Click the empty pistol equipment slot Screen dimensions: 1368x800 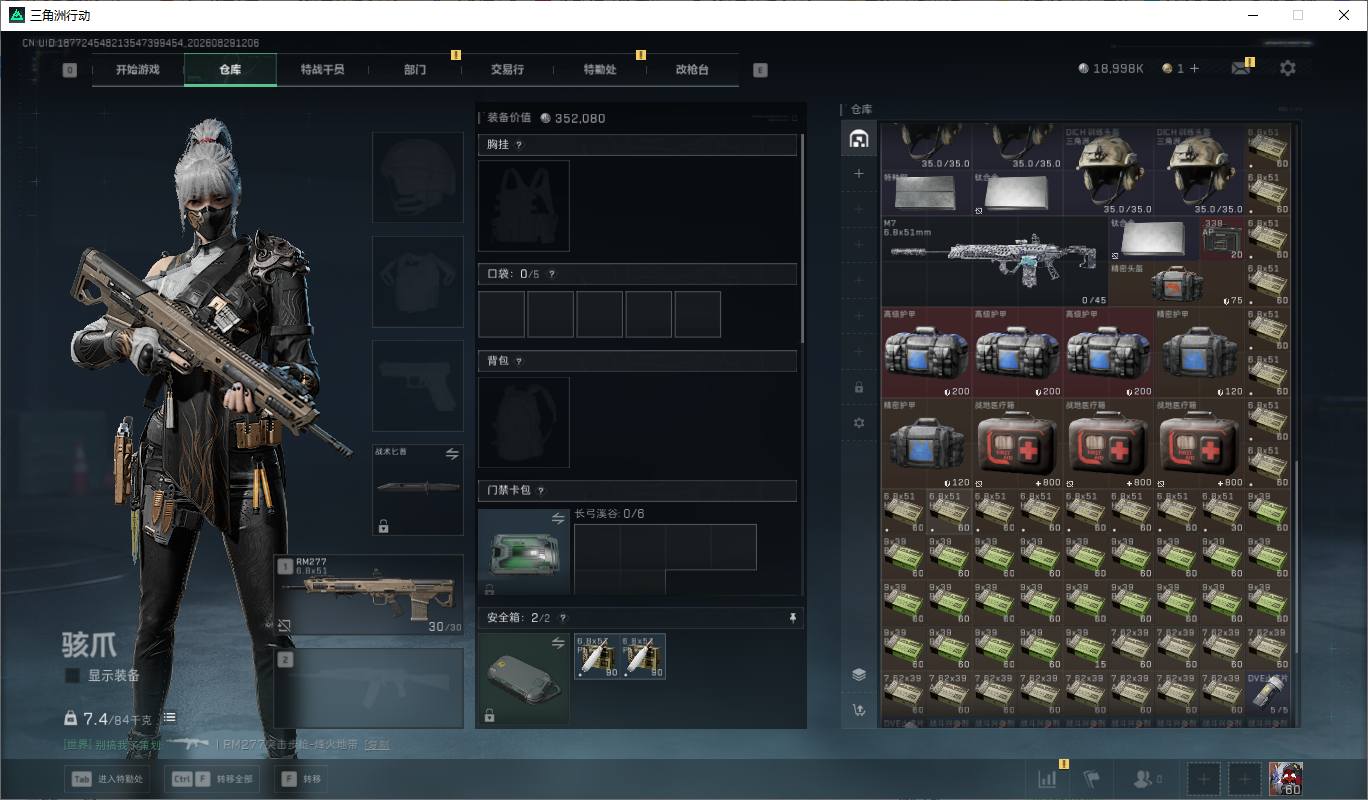(x=418, y=385)
